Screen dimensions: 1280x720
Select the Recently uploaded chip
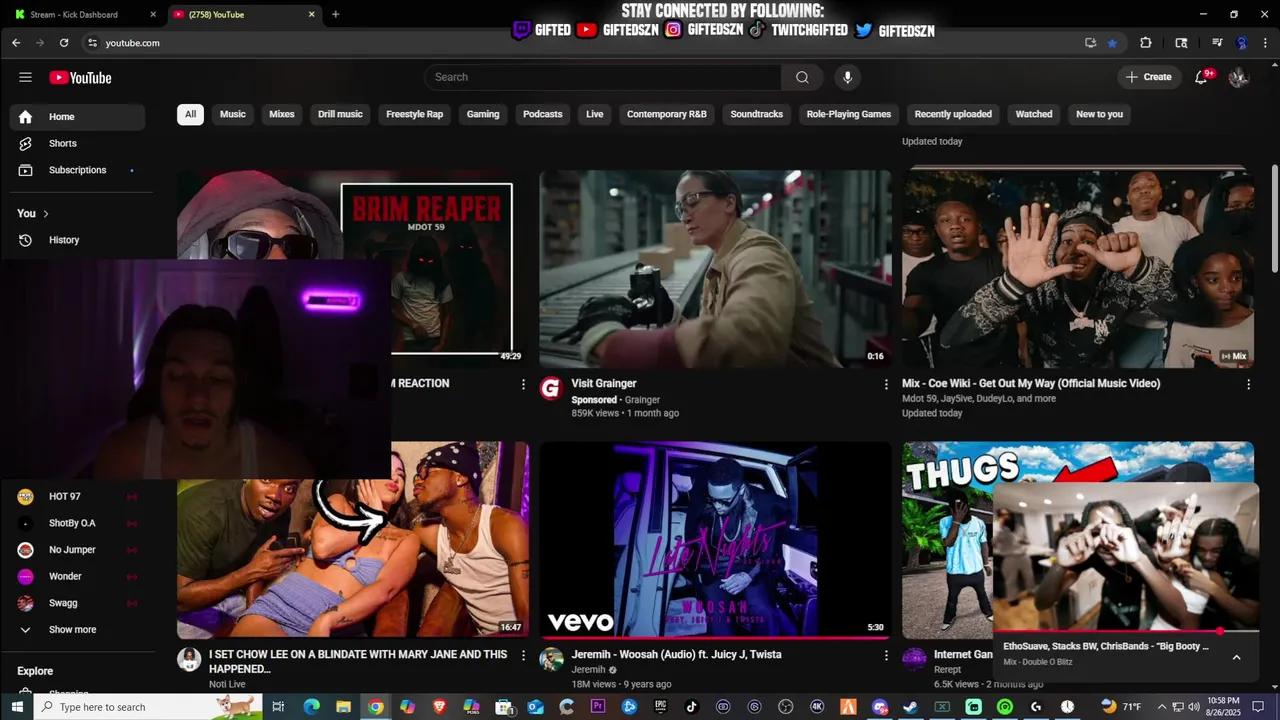click(953, 114)
